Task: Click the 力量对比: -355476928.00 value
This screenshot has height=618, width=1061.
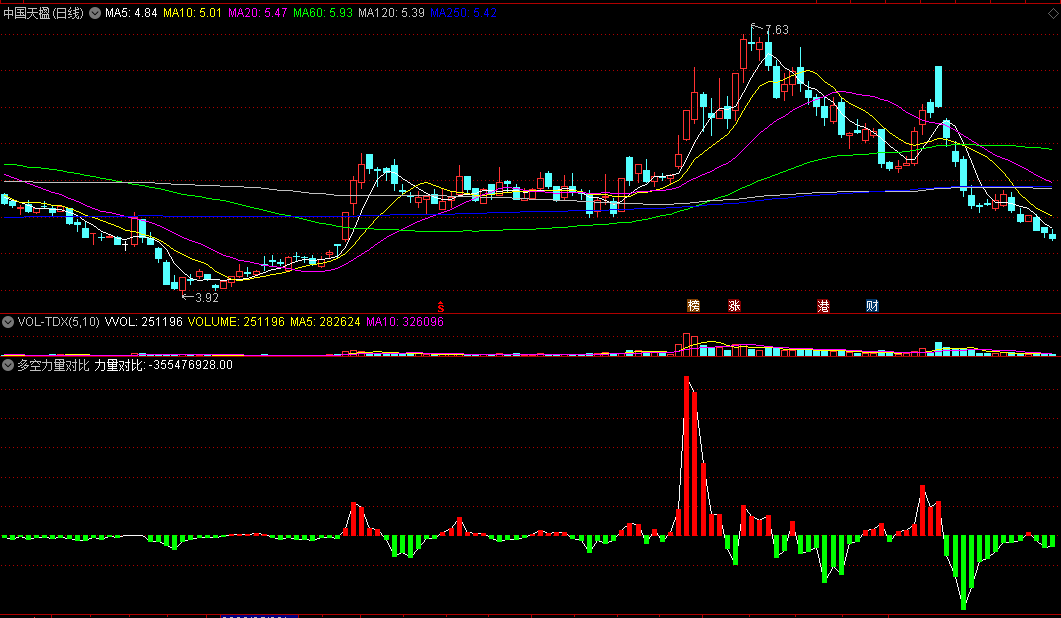Action: pos(163,365)
